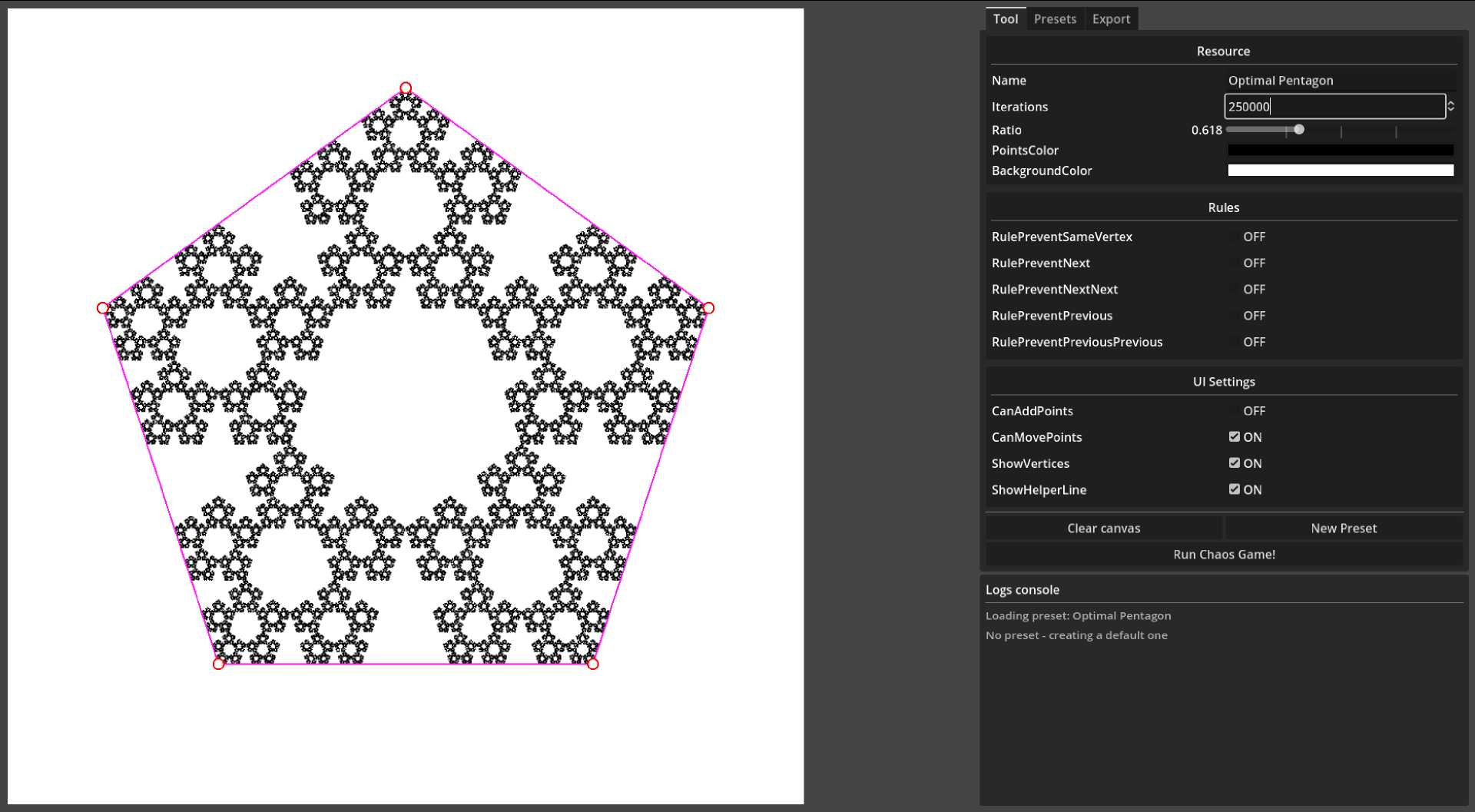Click the Ratio slider handle
The height and width of the screenshot is (812, 1475).
1298,130
